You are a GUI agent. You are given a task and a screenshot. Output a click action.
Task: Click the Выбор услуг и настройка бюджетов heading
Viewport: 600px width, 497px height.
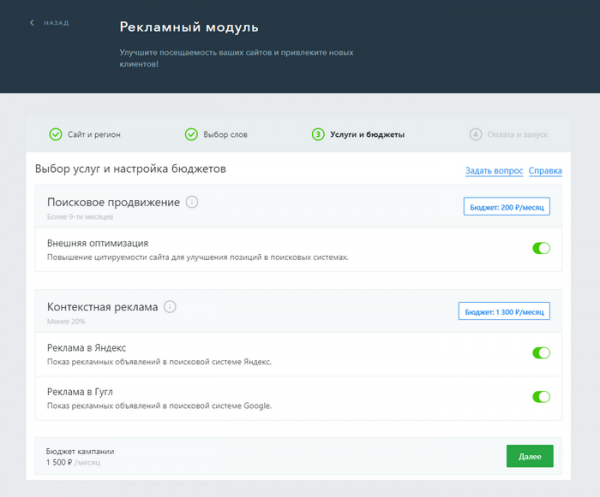[x=130, y=169]
